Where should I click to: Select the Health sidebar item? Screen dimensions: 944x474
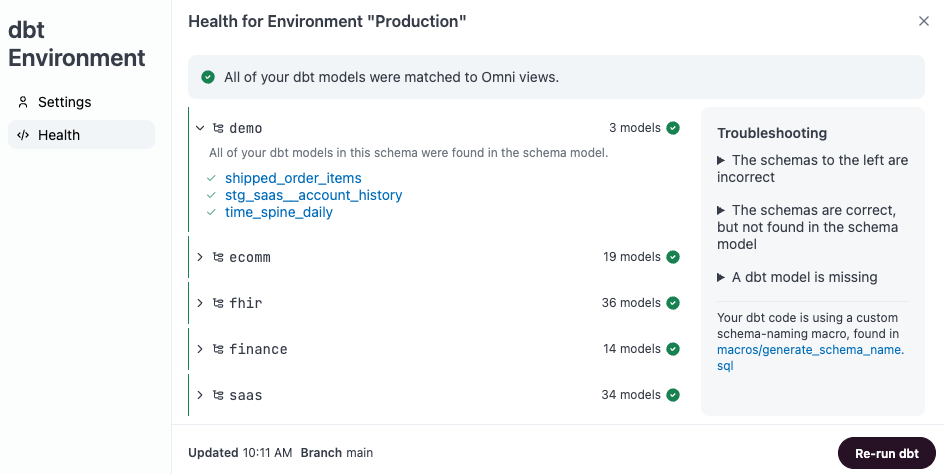coord(59,135)
